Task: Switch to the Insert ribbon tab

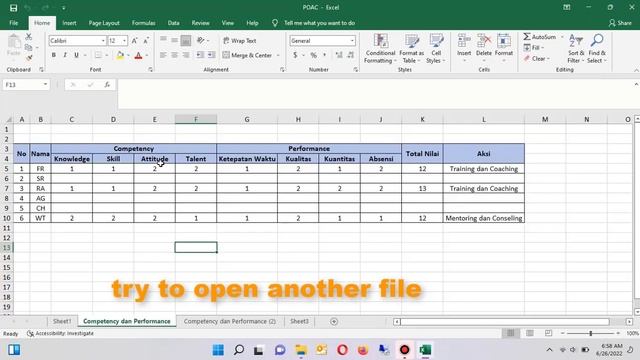Action: pos(69,23)
